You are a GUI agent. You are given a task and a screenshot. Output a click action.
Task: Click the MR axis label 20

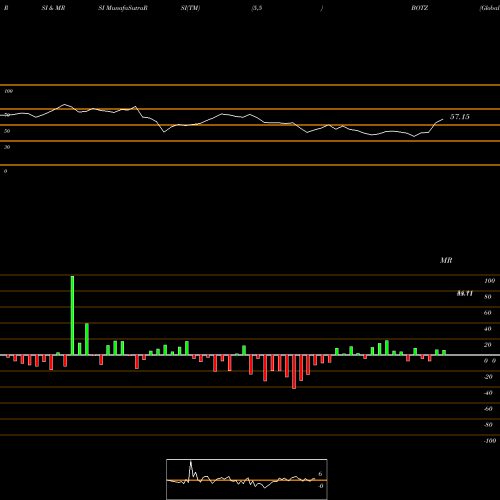[487, 345]
